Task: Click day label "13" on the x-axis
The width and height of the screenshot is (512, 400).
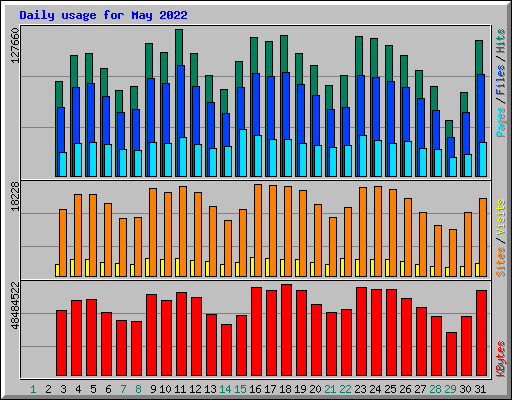Action: 210,389
